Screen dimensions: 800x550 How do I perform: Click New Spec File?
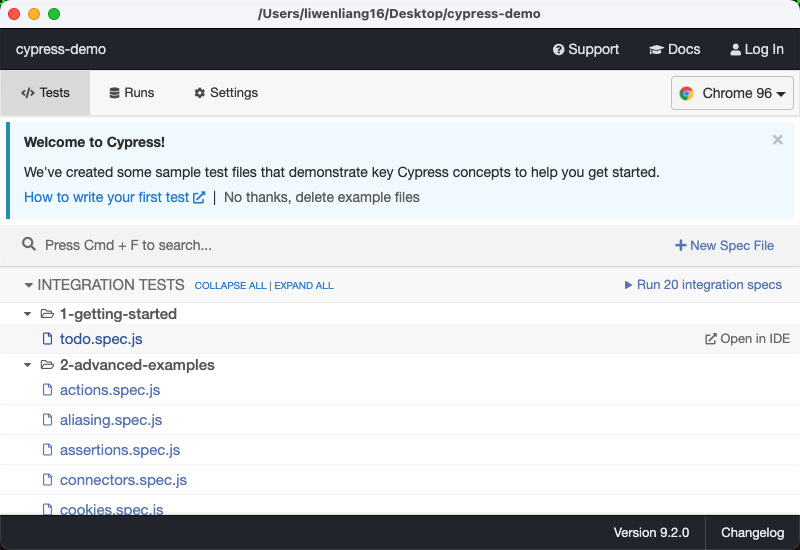724,245
